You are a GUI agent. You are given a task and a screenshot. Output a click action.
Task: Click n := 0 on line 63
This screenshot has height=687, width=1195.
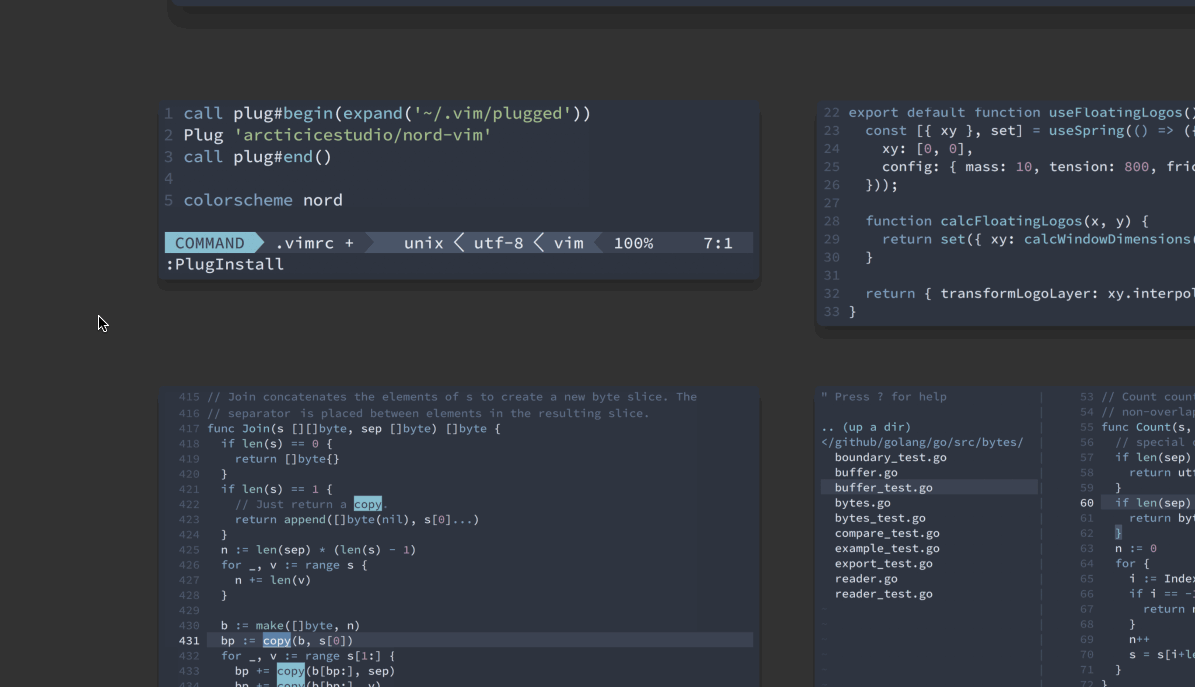tap(1136, 548)
